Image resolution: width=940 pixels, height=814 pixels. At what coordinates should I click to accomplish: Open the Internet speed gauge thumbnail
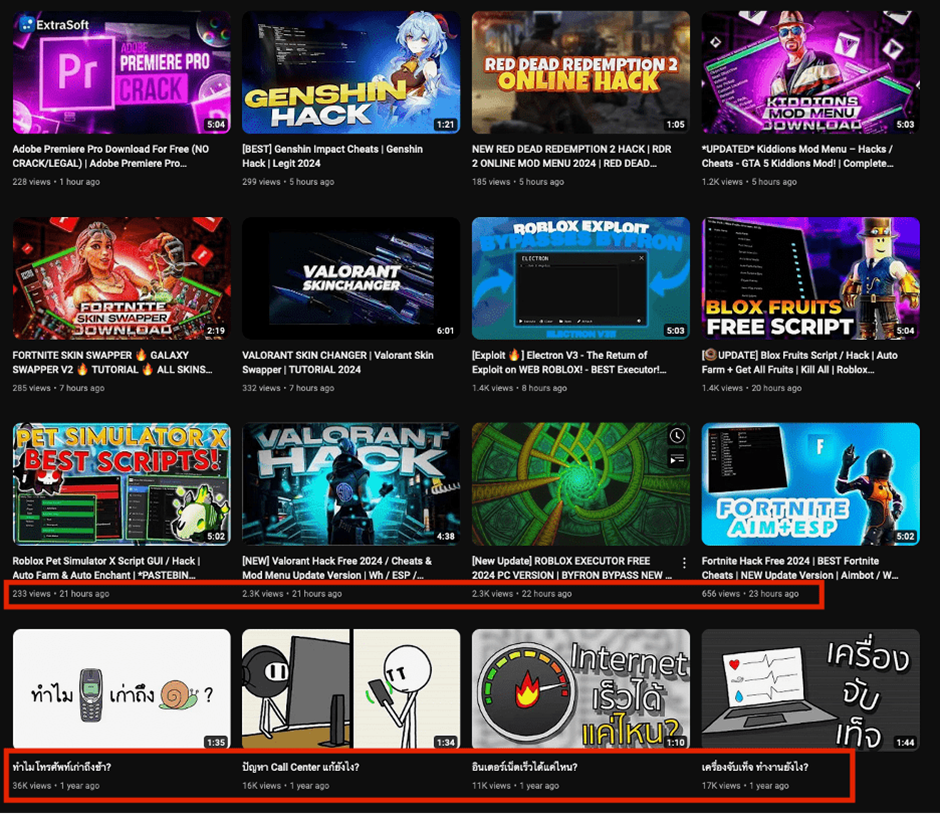[x=580, y=689]
